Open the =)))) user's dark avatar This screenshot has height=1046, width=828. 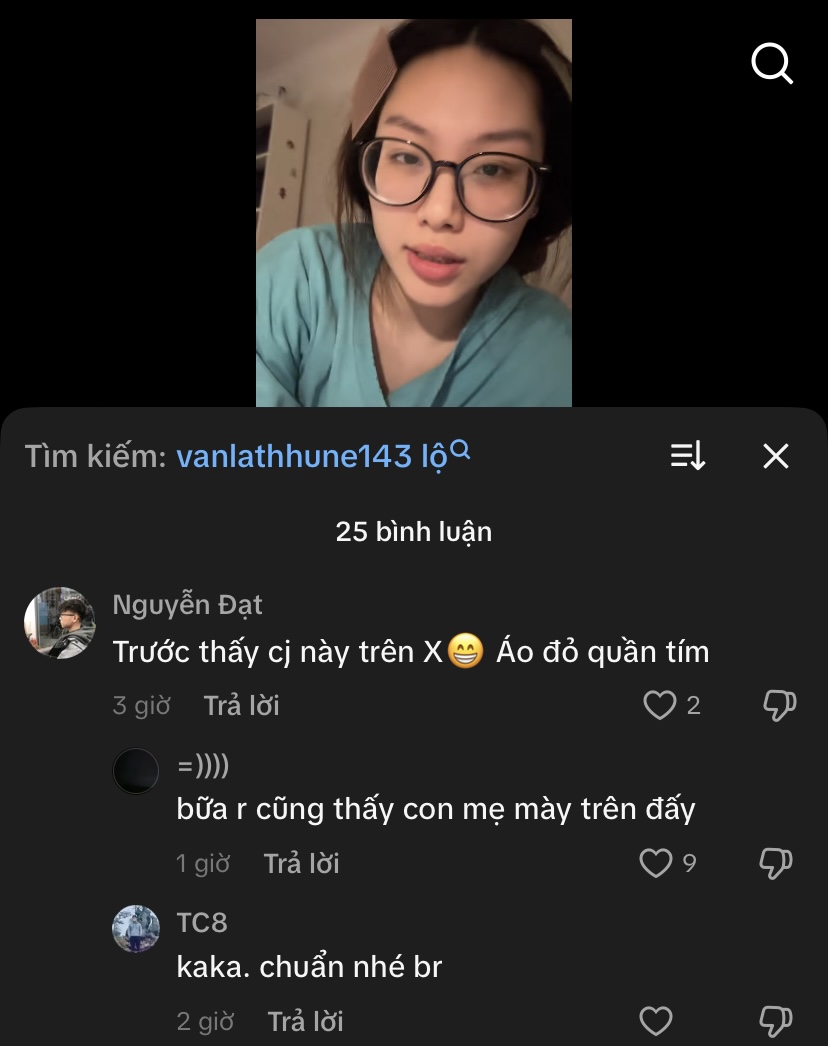tap(136, 771)
